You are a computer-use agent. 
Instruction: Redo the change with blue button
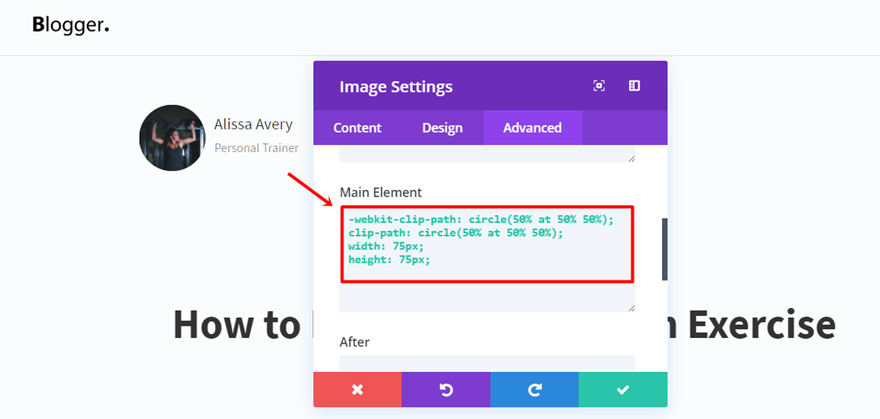coord(534,389)
